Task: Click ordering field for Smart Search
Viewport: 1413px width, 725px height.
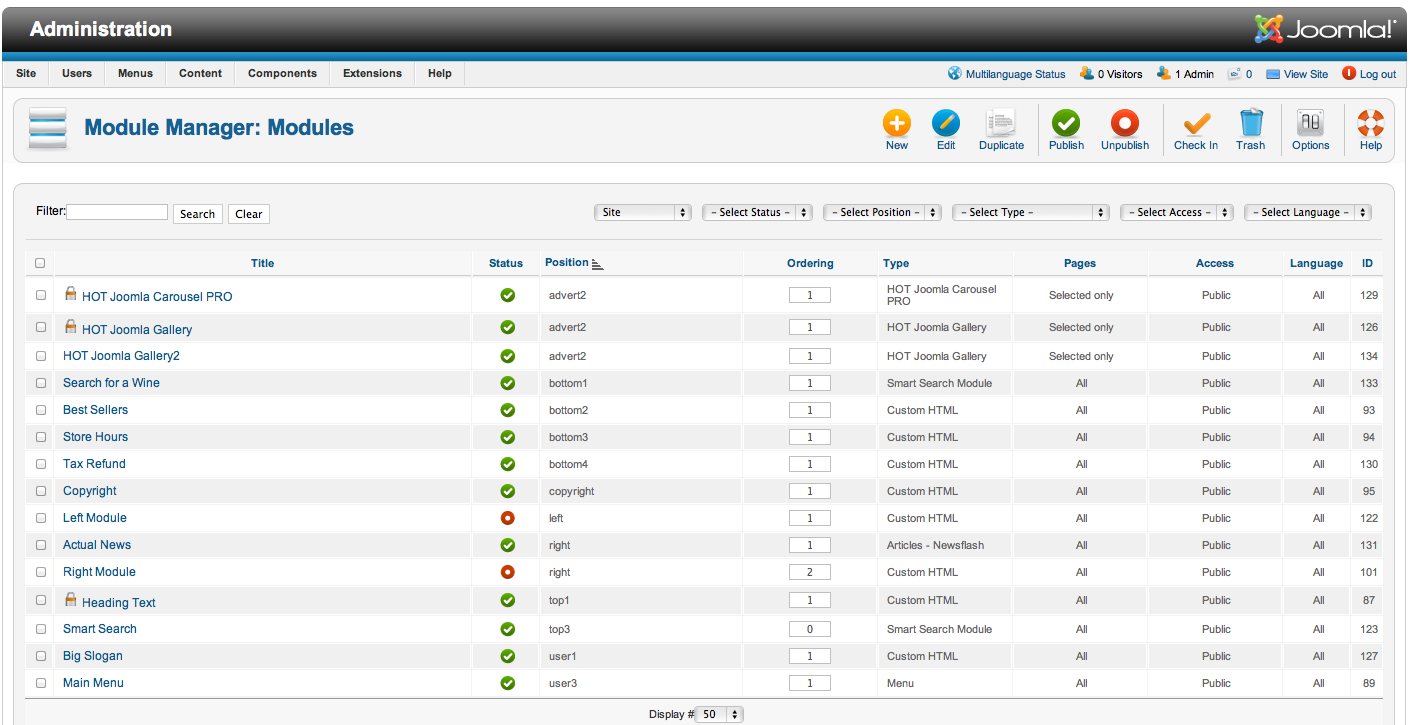Action: [810, 629]
